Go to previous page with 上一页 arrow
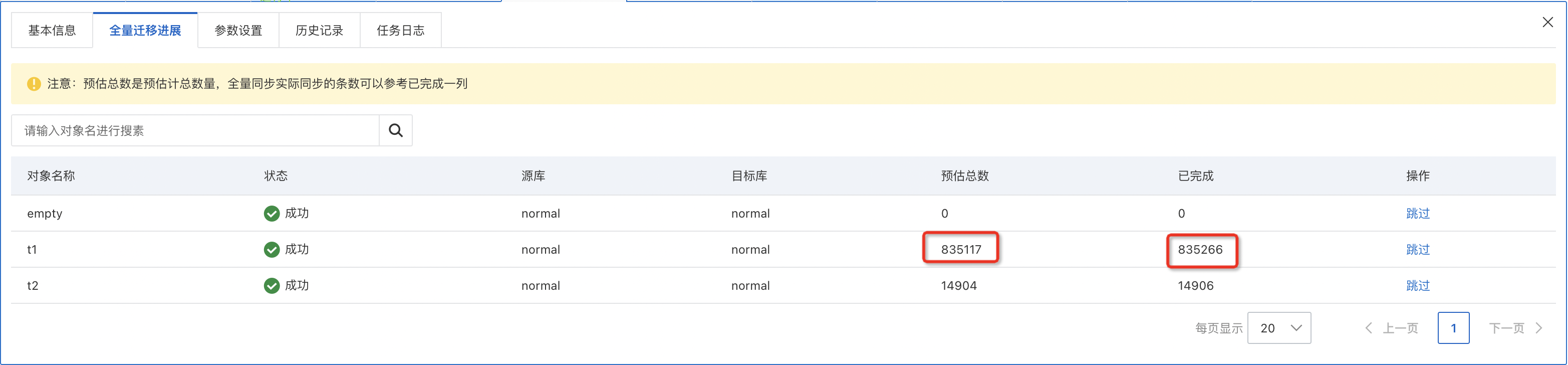The image size is (1568, 365). click(x=1392, y=328)
